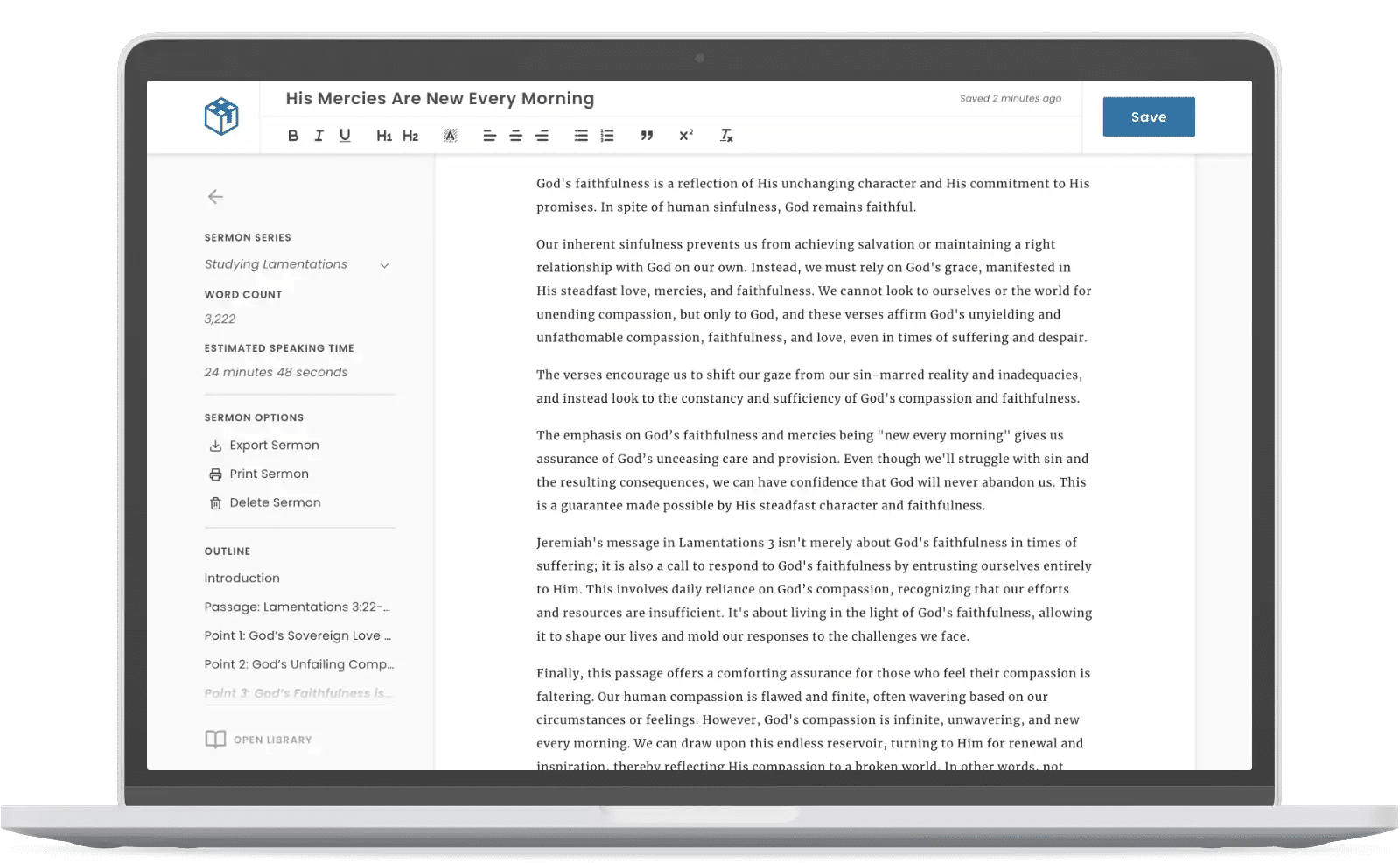The width and height of the screenshot is (1400, 863).
Task: Center align the text
Action: point(516,136)
